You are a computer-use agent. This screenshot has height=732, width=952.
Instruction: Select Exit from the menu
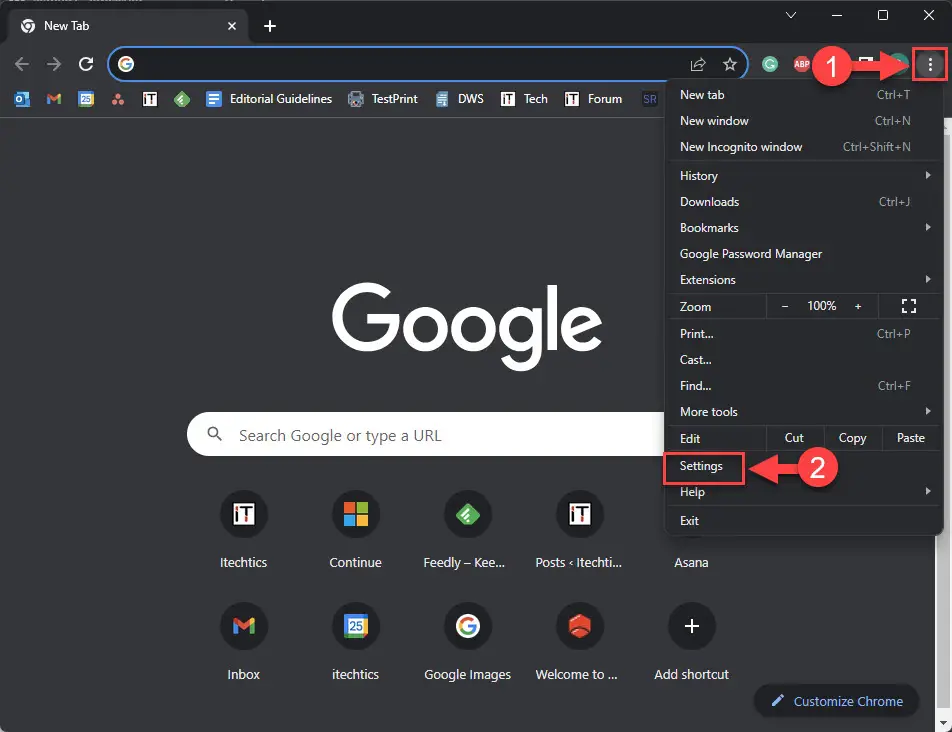[805, 521]
